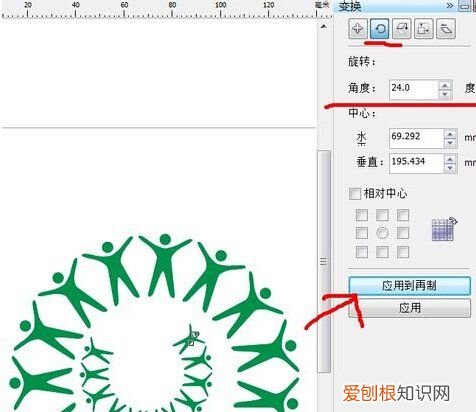Screen dimensions: 476x412
Task: Click the canvas vertical scrollbar thumb
Action: [324, 261]
